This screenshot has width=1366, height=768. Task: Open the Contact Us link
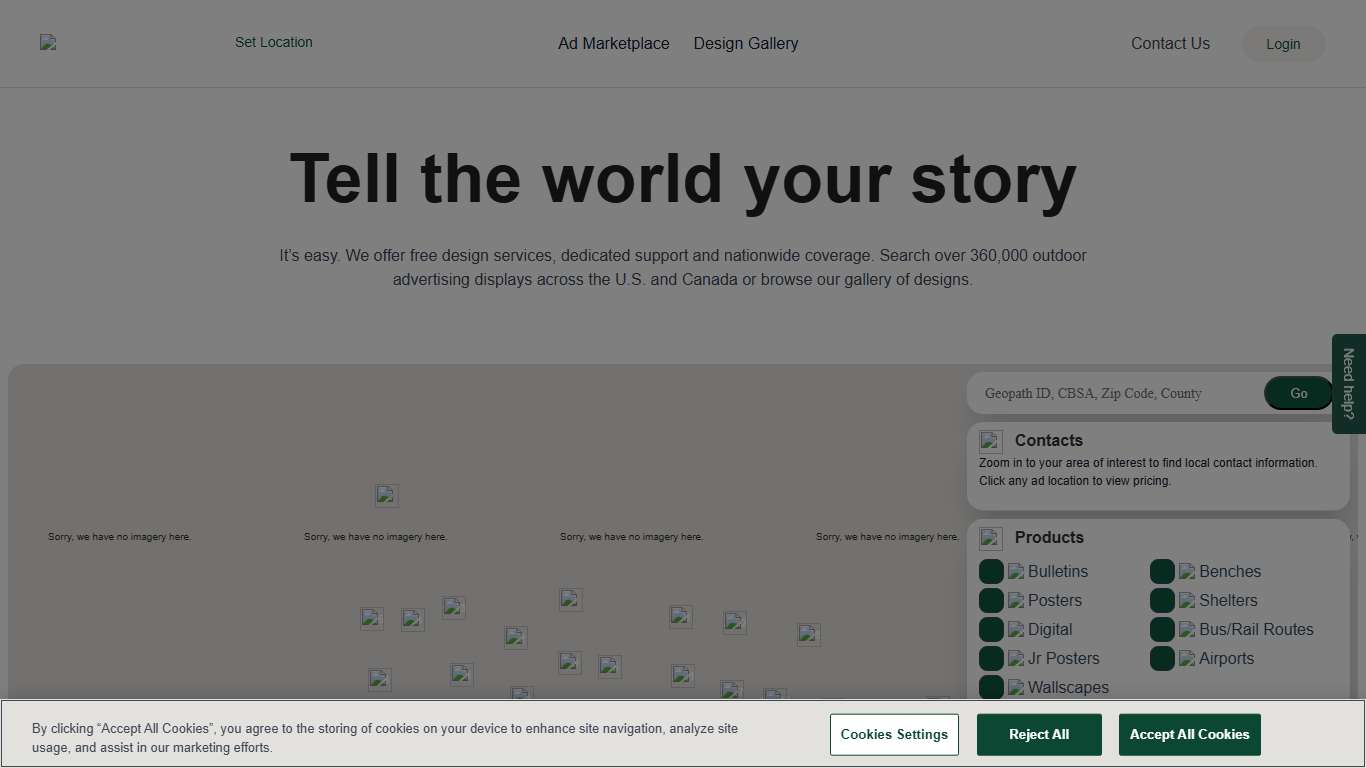1170,44
